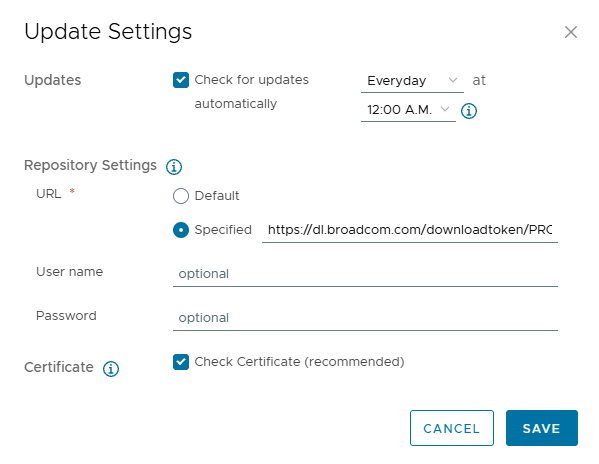Screen dimensions: 599x464
Task: Click the Password optional field
Action: pos(365,318)
